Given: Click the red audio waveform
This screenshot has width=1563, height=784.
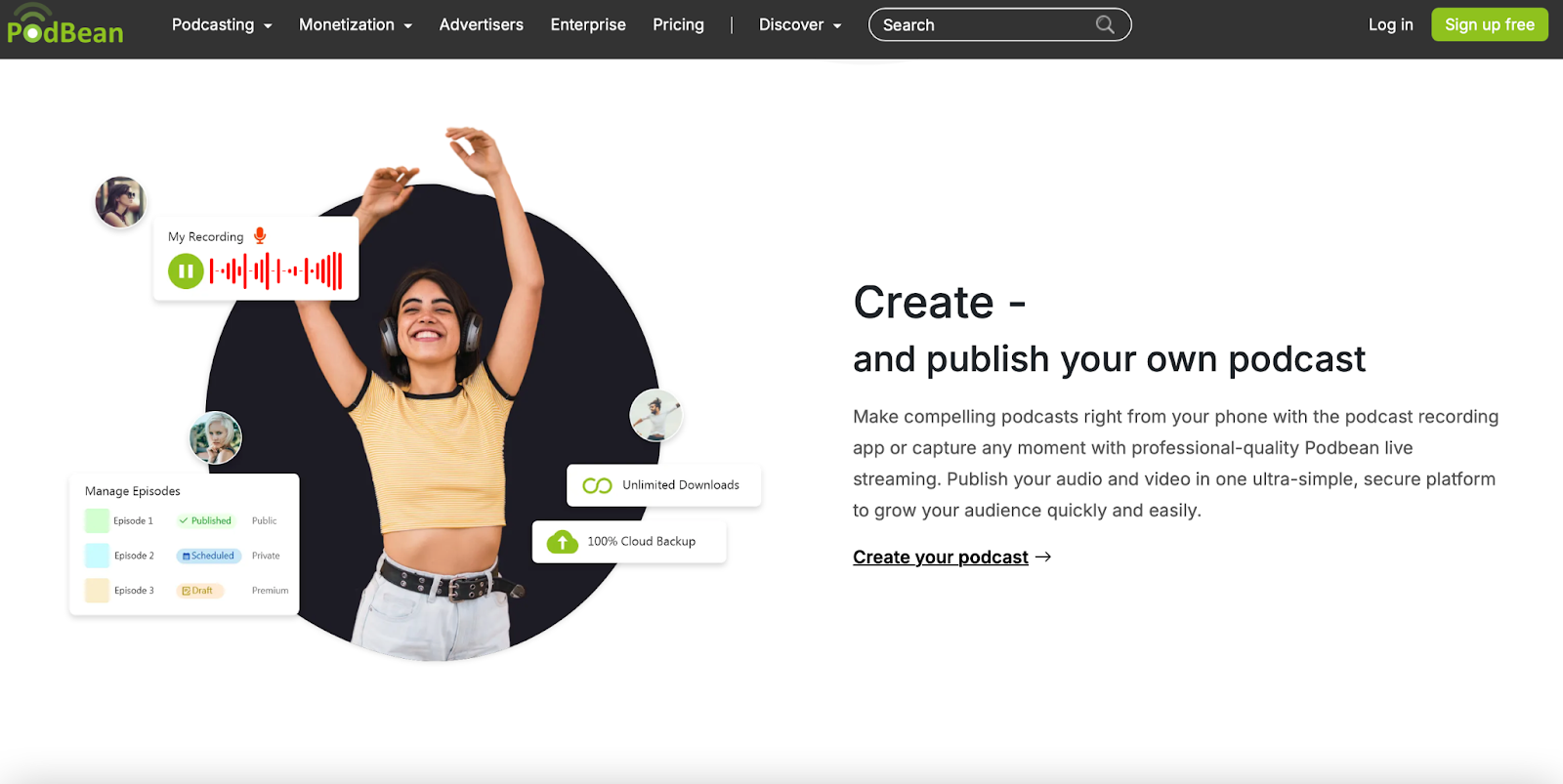Looking at the screenshot, I should click(x=275, y=271).
